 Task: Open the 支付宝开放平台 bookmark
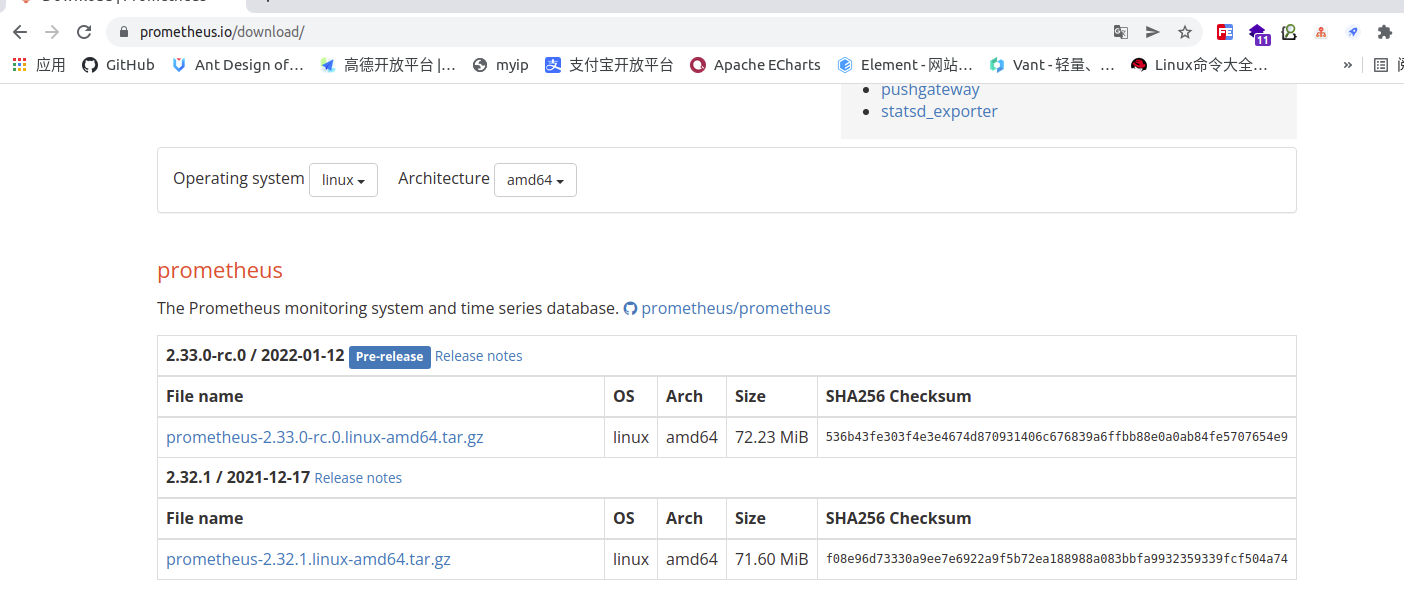click(609, 65)
